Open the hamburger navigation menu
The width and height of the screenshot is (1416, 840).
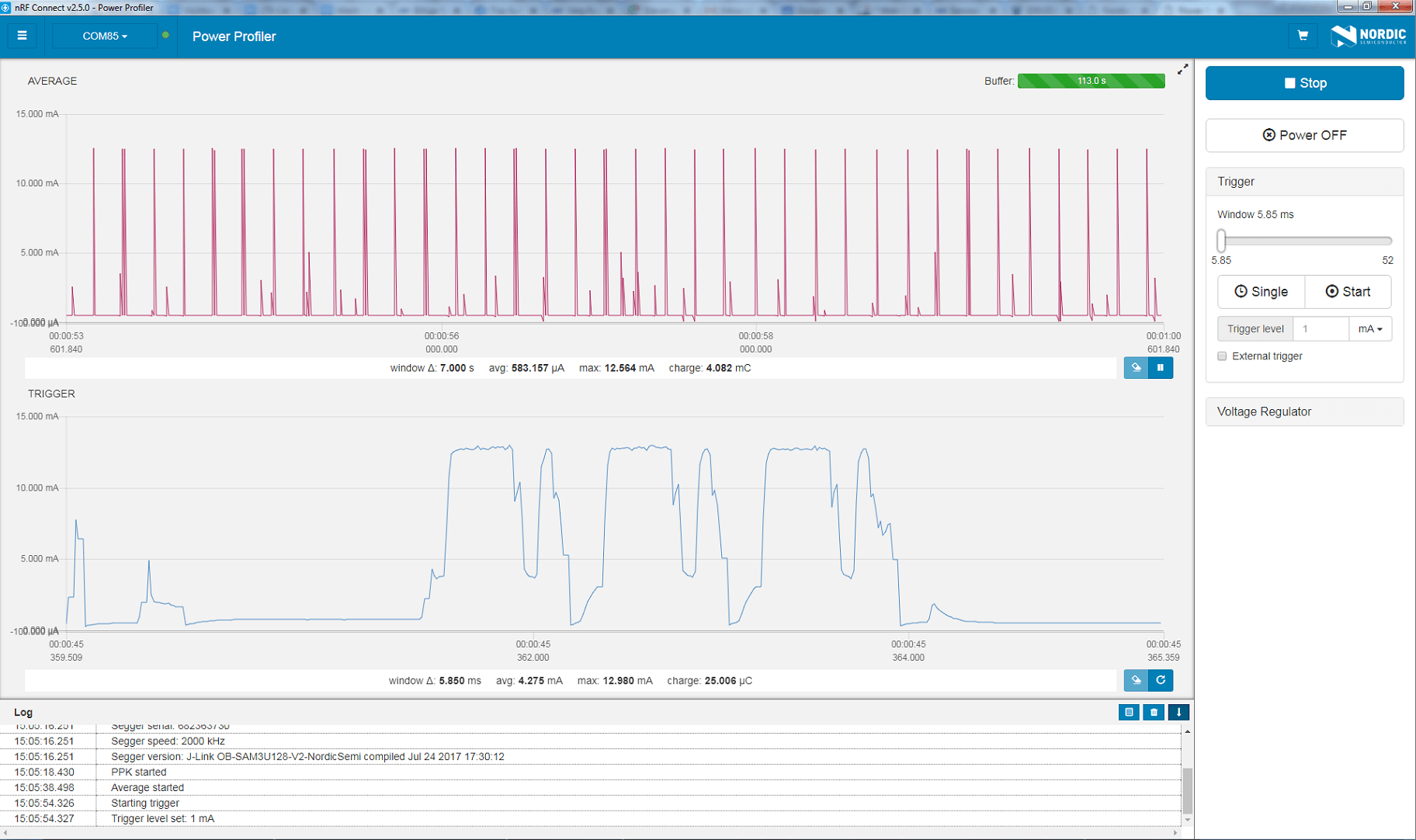click(22, 36)
